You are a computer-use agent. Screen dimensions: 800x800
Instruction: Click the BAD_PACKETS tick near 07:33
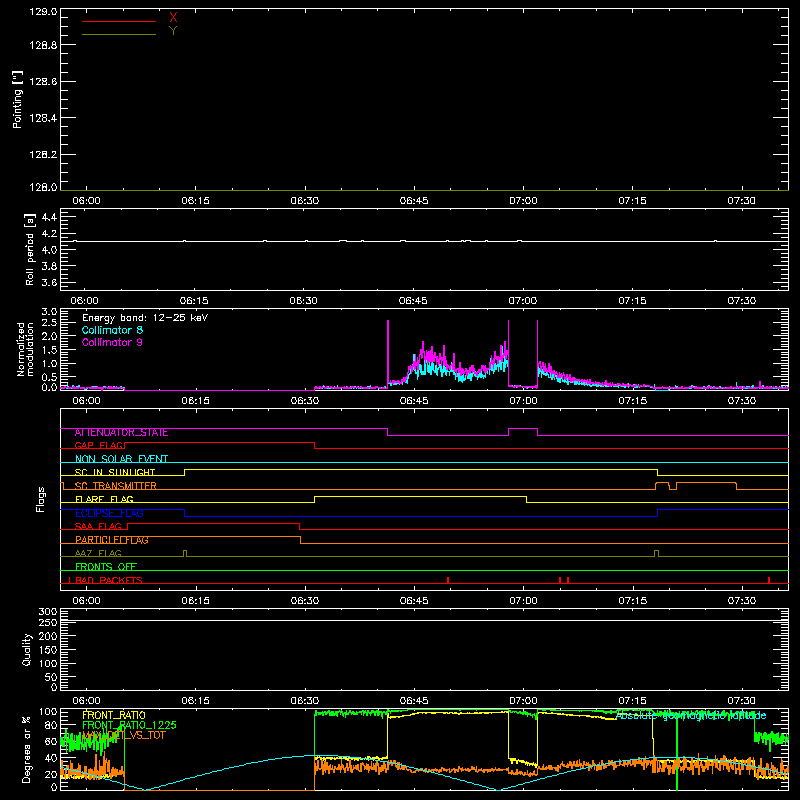(x=769, y=580)
